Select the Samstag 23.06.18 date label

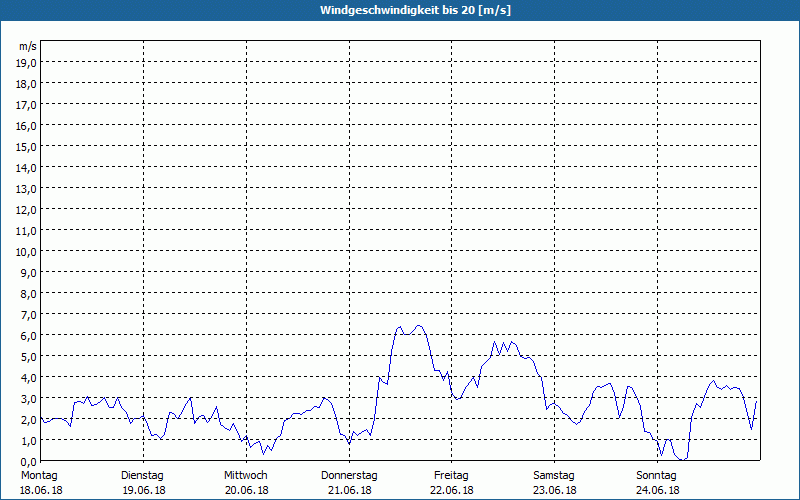point(555,483)
